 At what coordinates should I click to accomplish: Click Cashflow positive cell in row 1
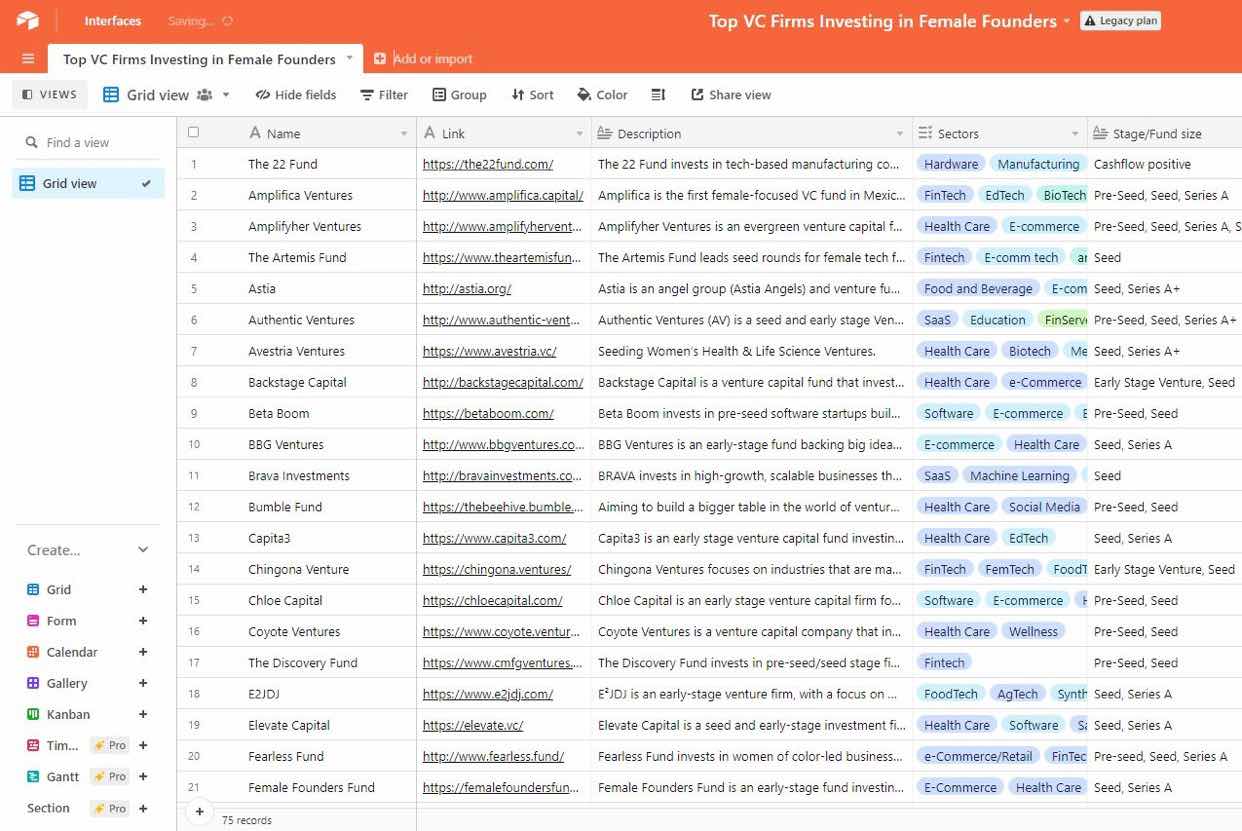pyautogui.click(x=1164, y=164)
